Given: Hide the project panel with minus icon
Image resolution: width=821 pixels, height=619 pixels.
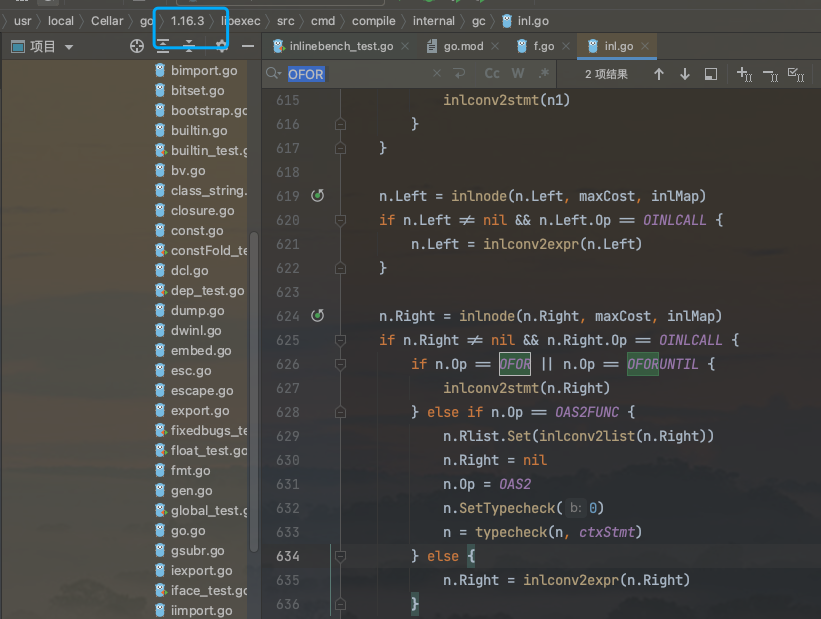Looking at the screenshot, I should coord(247,46).
